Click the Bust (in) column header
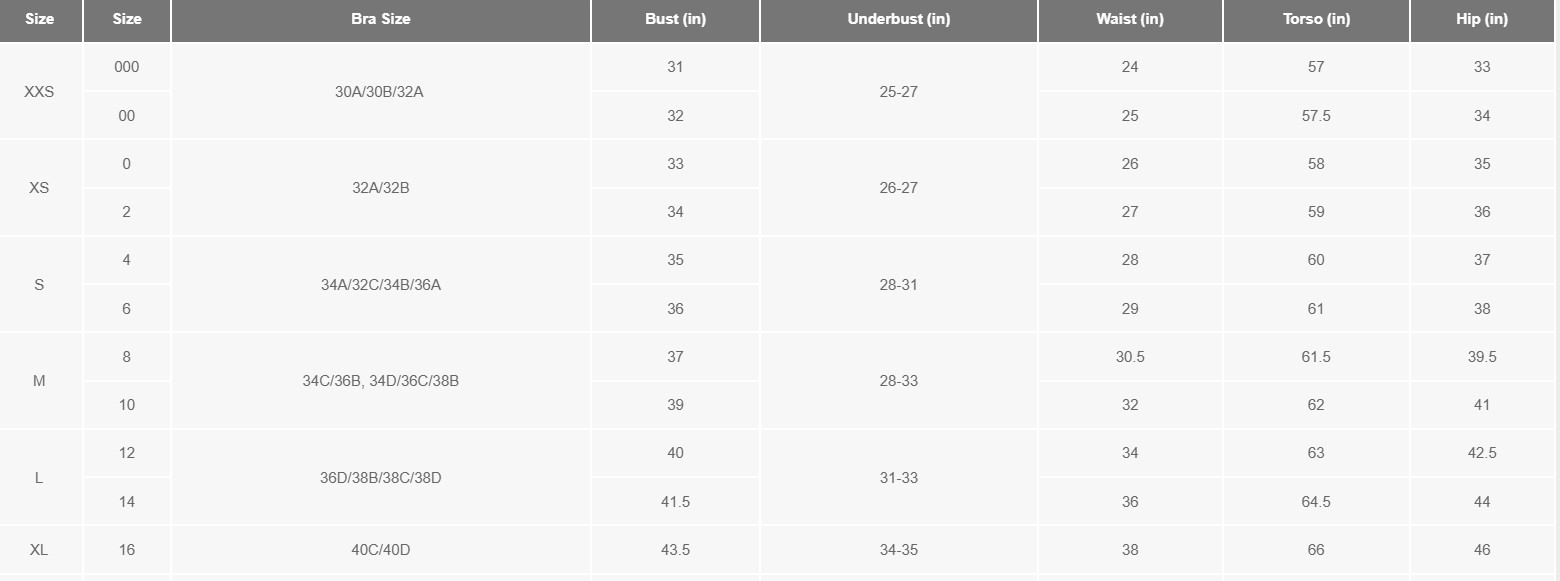1560x581 pixels. coord(675,20)
